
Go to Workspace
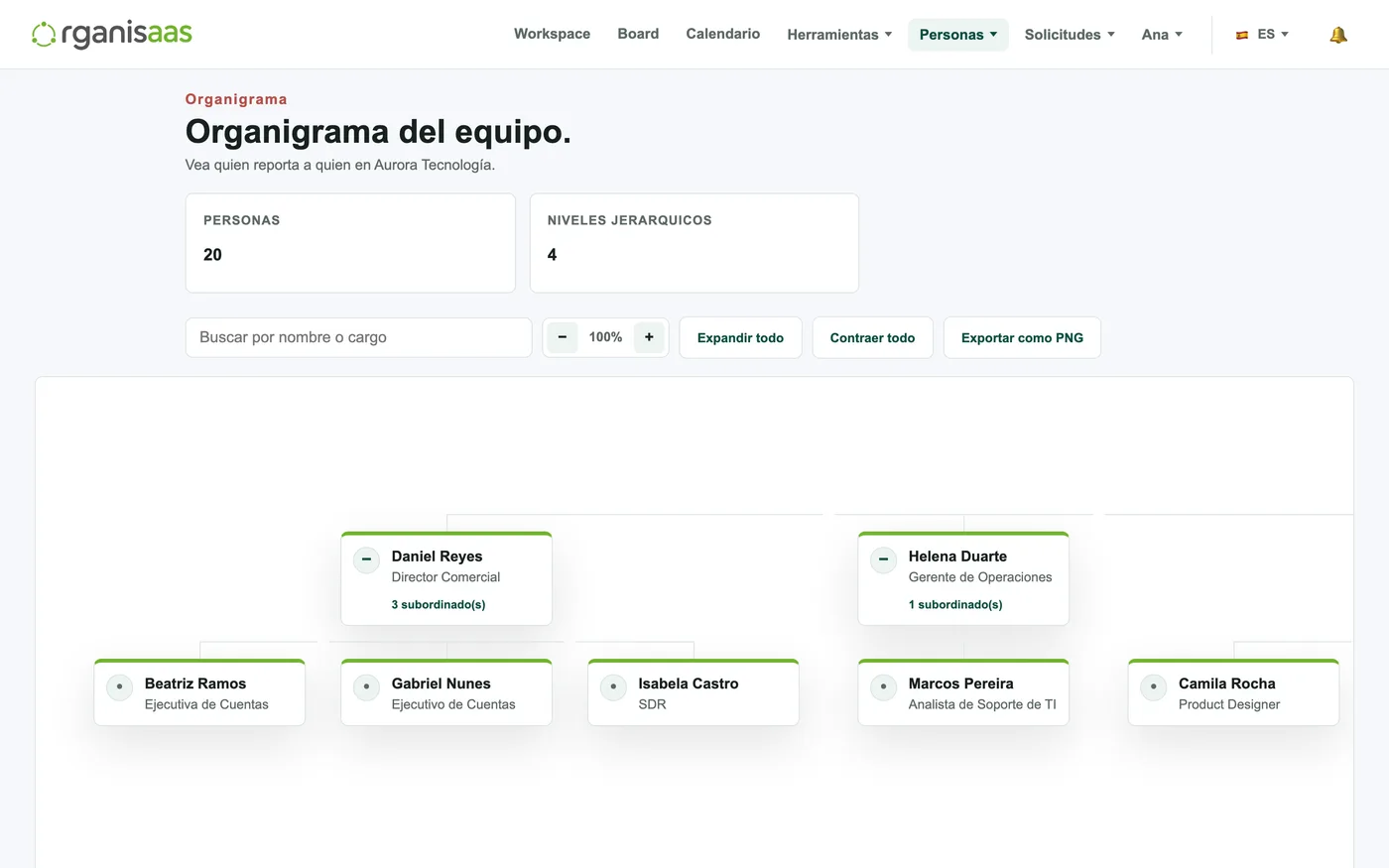tap(552, 34)
